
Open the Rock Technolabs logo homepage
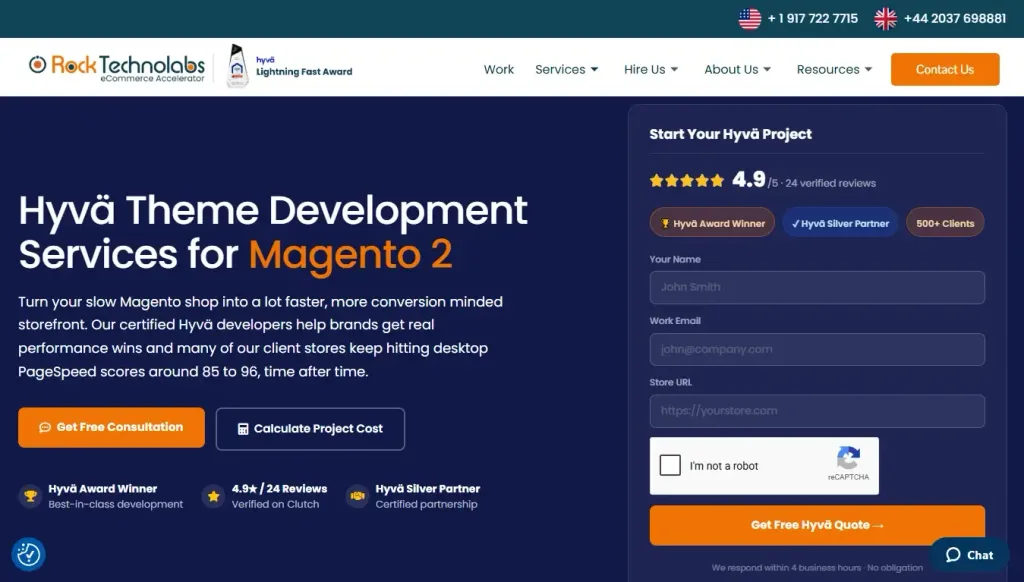116,67
